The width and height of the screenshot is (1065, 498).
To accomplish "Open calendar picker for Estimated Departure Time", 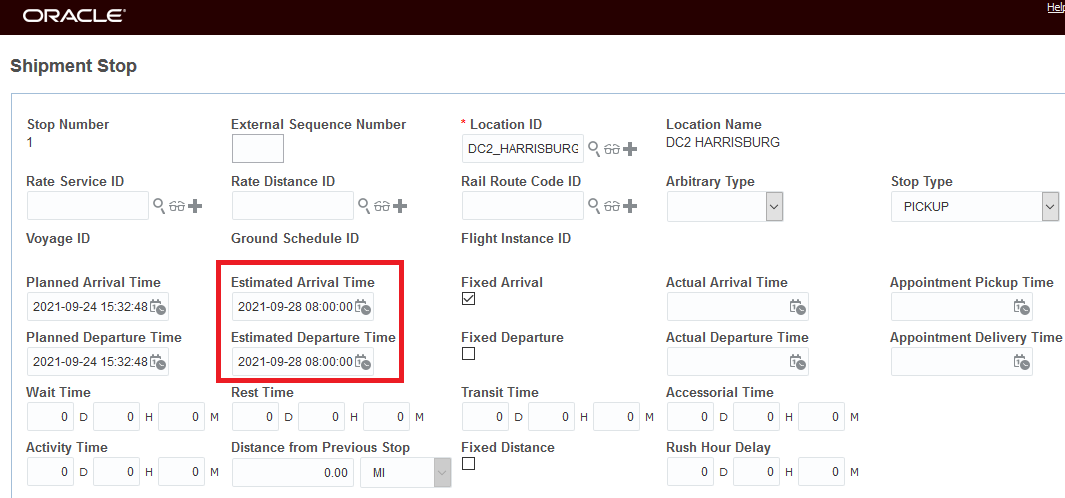I will point(363,362).
